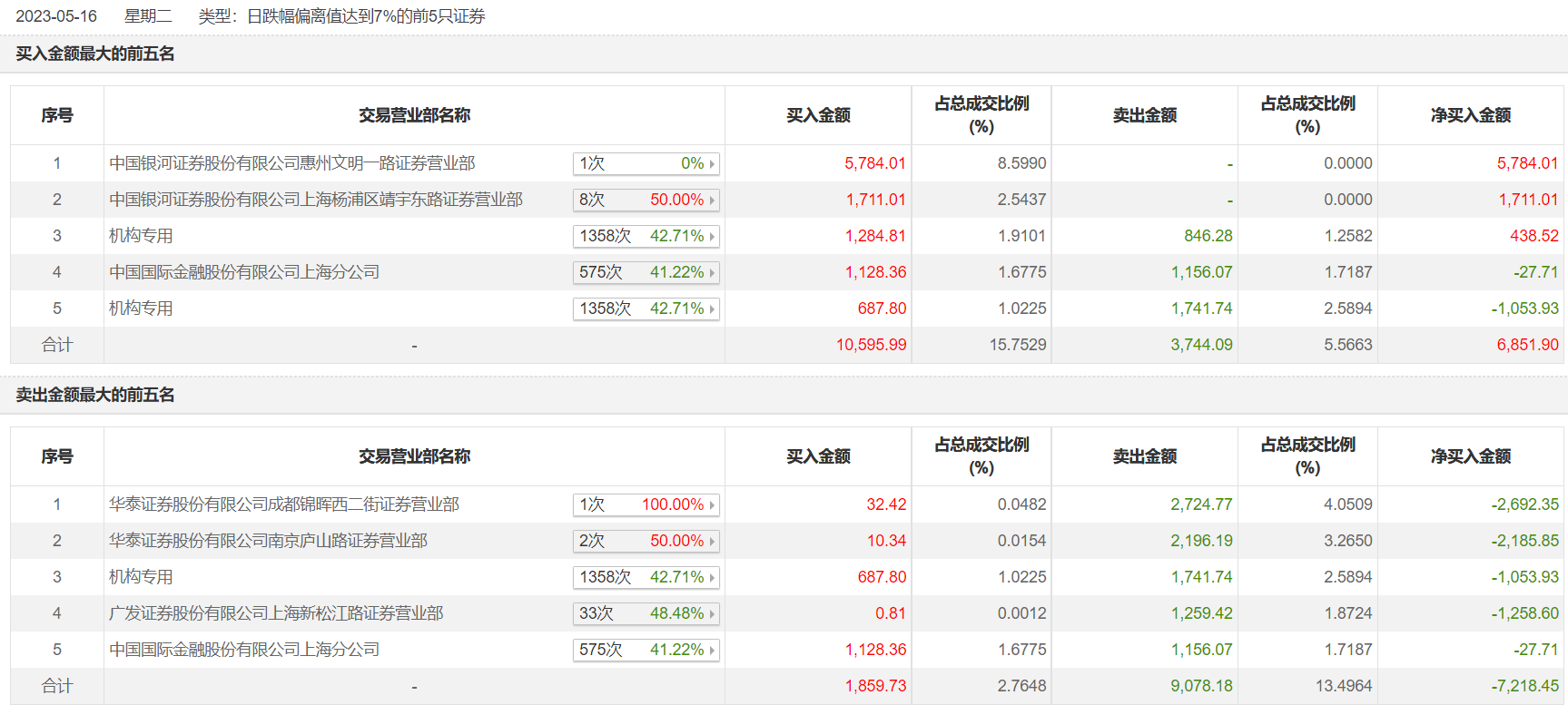This screenshot has height=705, width=1568.
Task: Click the 2023-05-16 date text
Action: pyautogui.click(x=56, y=16)
